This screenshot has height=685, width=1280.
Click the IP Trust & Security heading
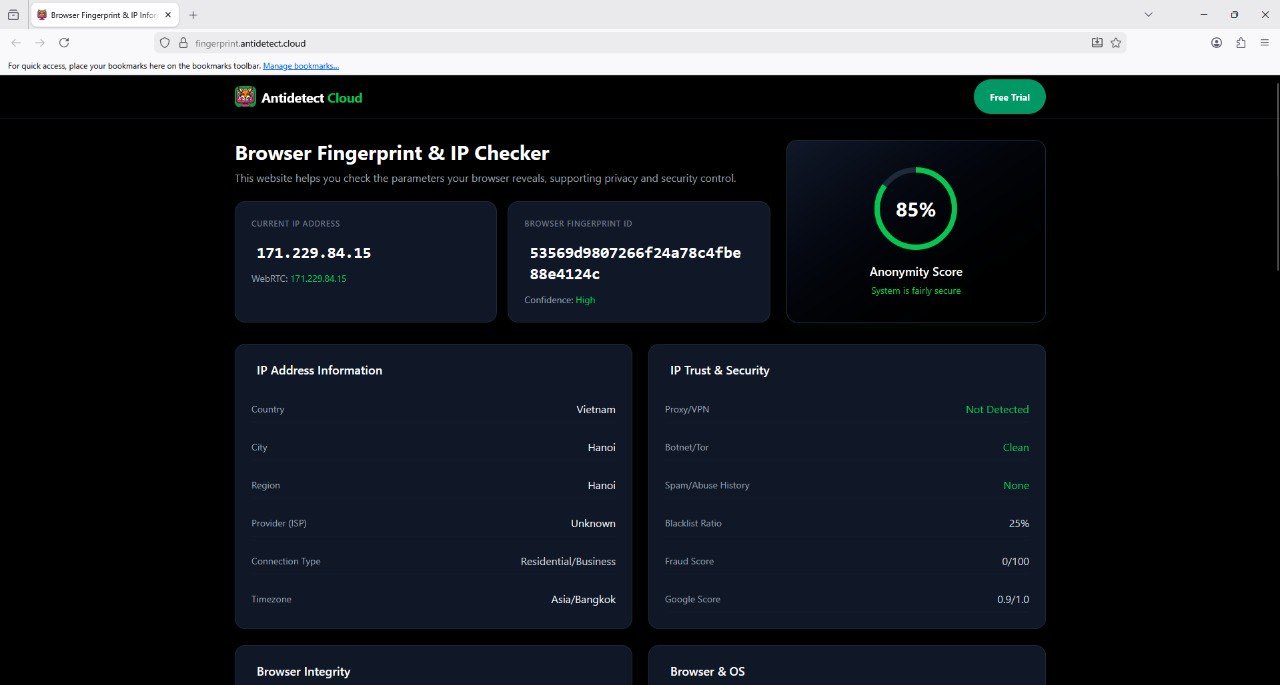point(720,370)
